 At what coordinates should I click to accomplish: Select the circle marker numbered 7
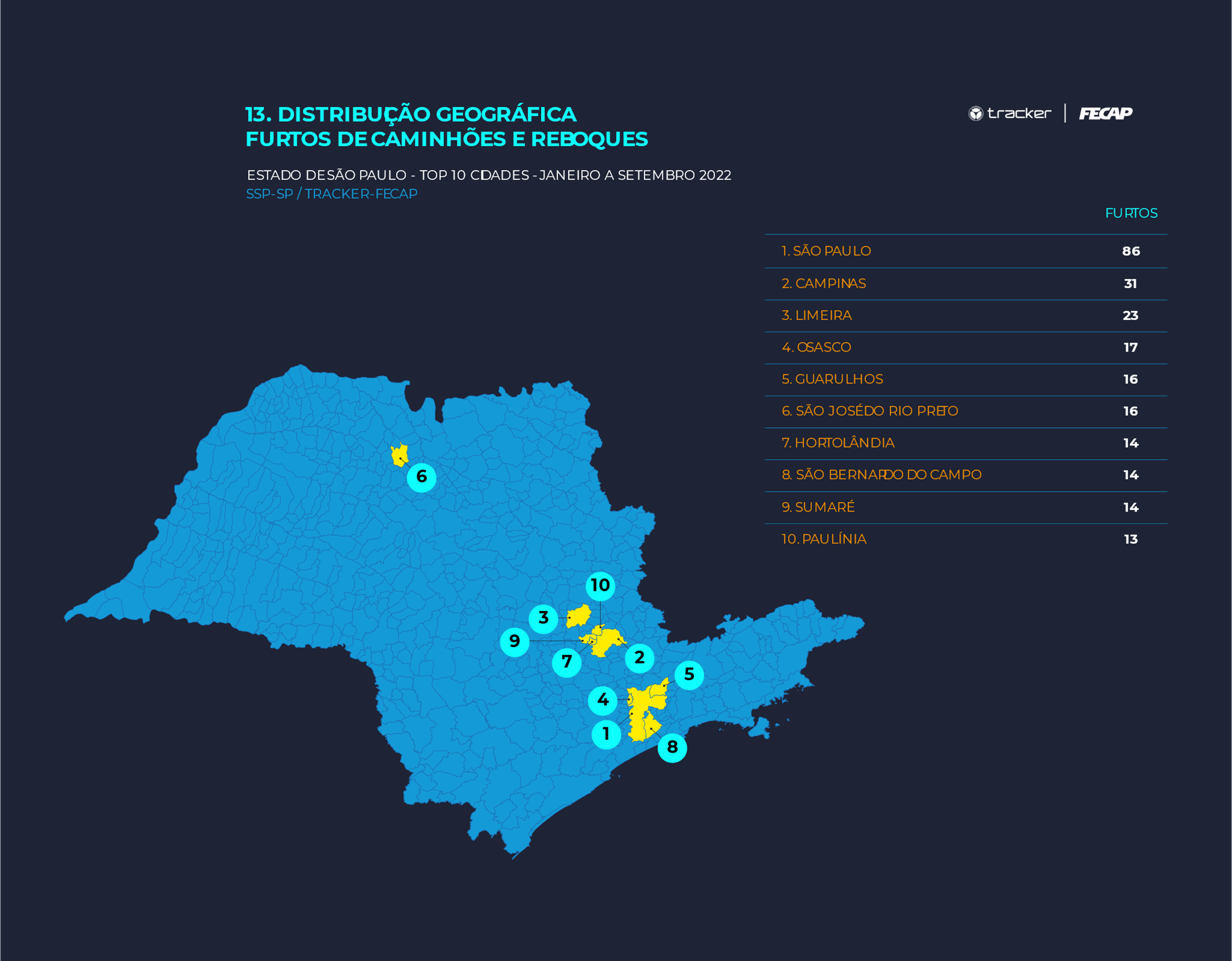coord(567,662)
